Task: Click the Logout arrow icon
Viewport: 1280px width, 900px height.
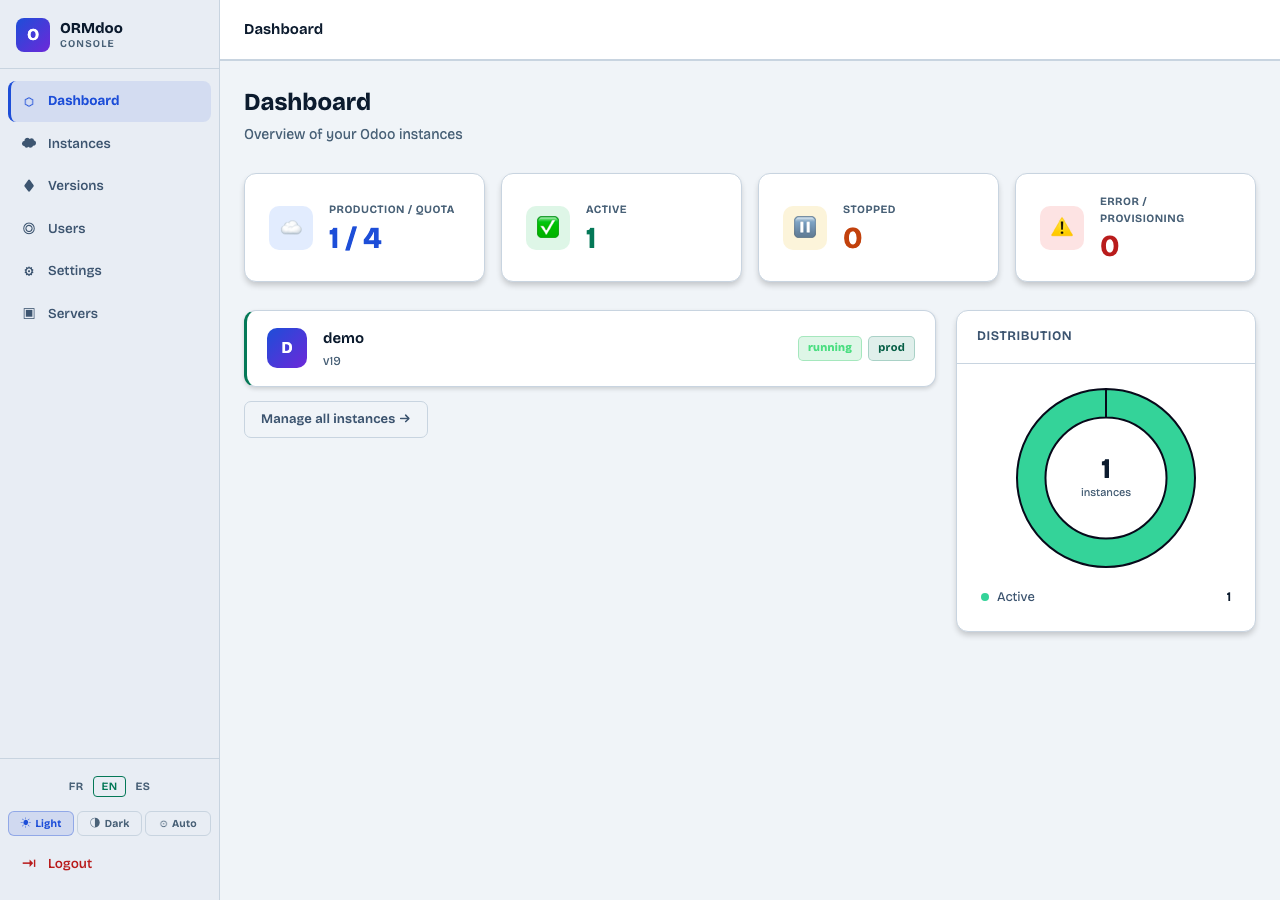Action: click(29, 863)
